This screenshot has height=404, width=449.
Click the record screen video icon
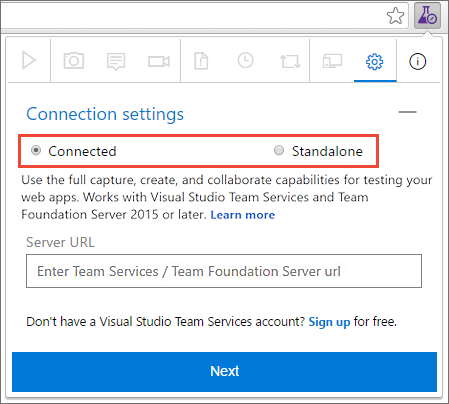159,61
